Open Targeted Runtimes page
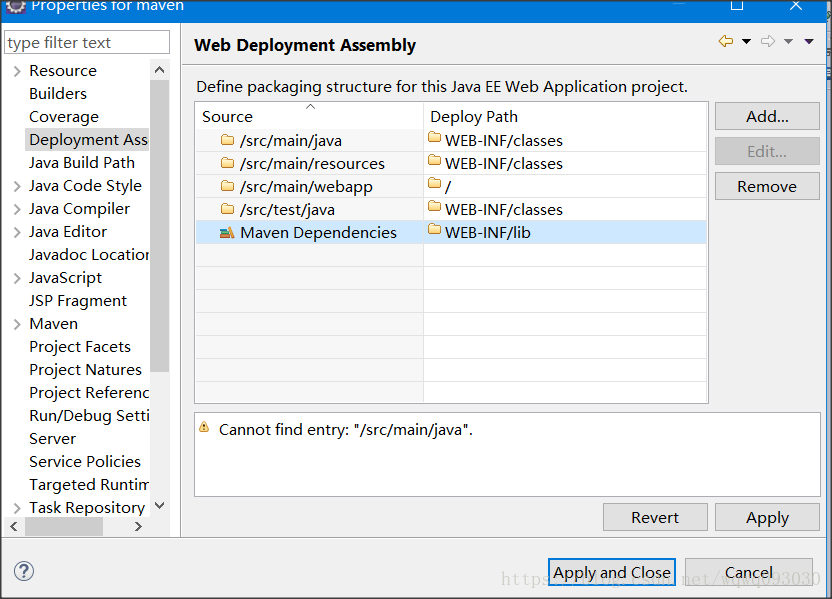The height and width of the screenshot is (599, 832). 89,484
